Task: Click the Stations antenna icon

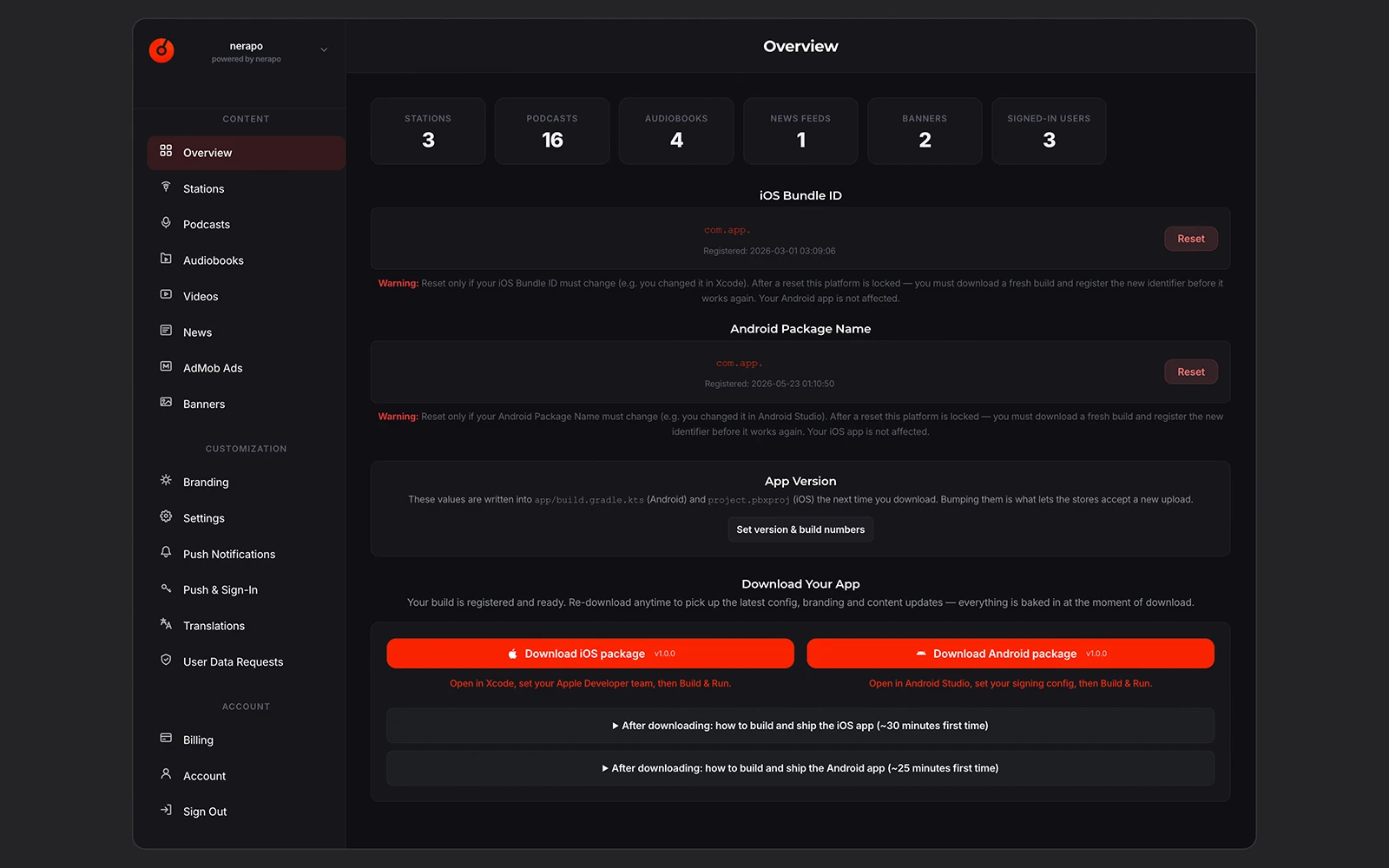Action: click(x=166, y=187)
